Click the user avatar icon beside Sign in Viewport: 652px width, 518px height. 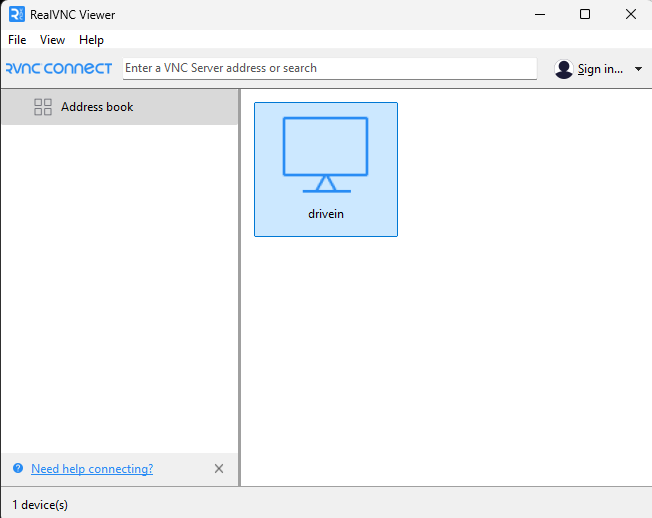[564, 69]
